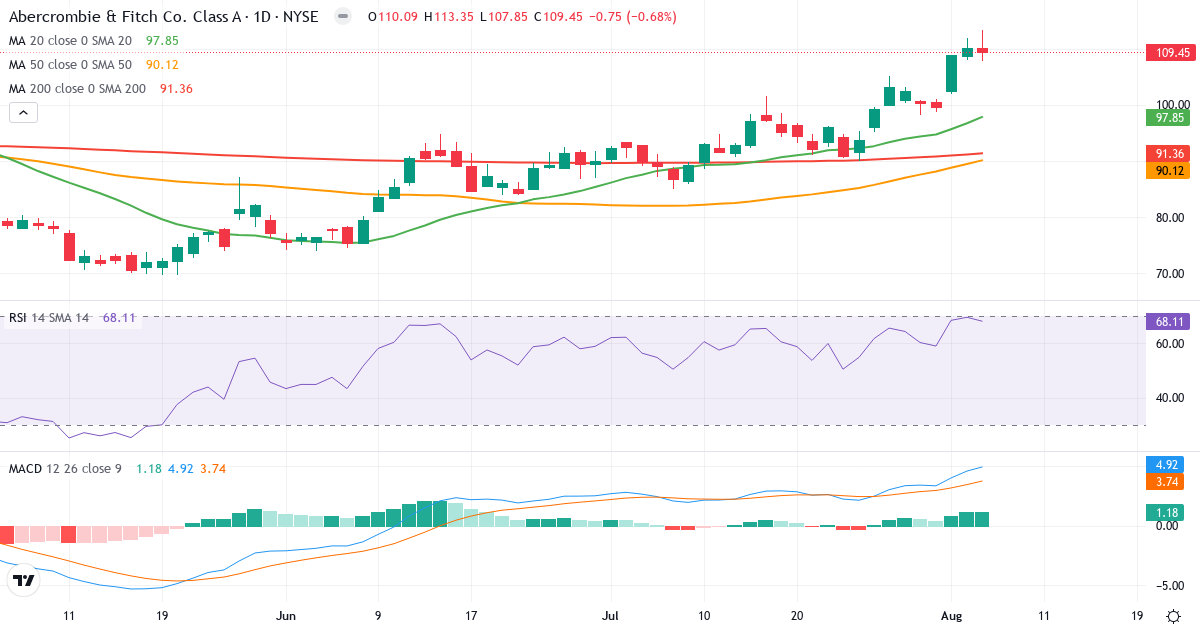Click the TradingView logo icon
This screenshot has height=630, width=1200.
coord(25,580)
